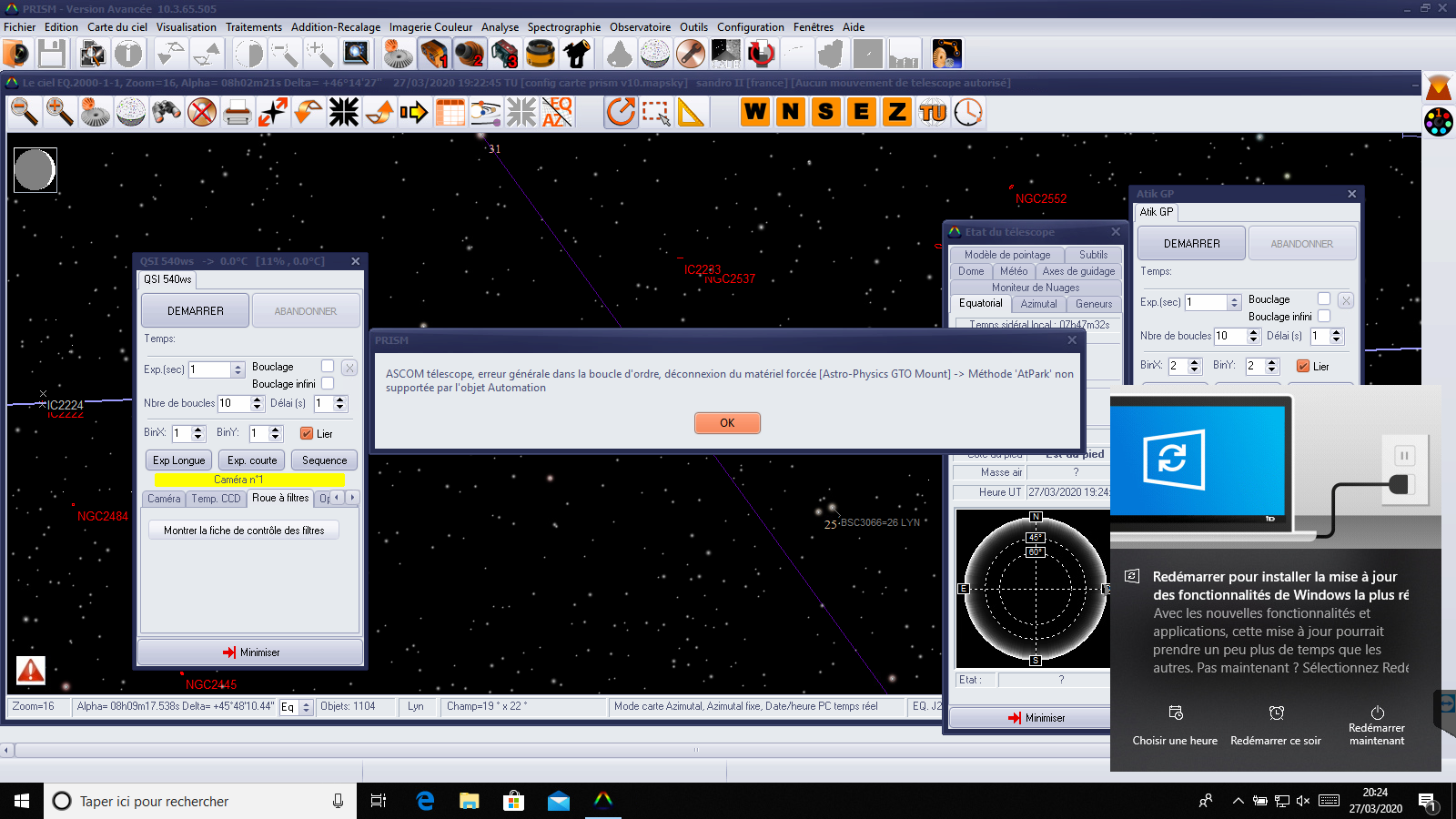Click the zoom out magnifier on sky chart
Viewport: 1456px width, 819px height.
(x=25, y=112)
